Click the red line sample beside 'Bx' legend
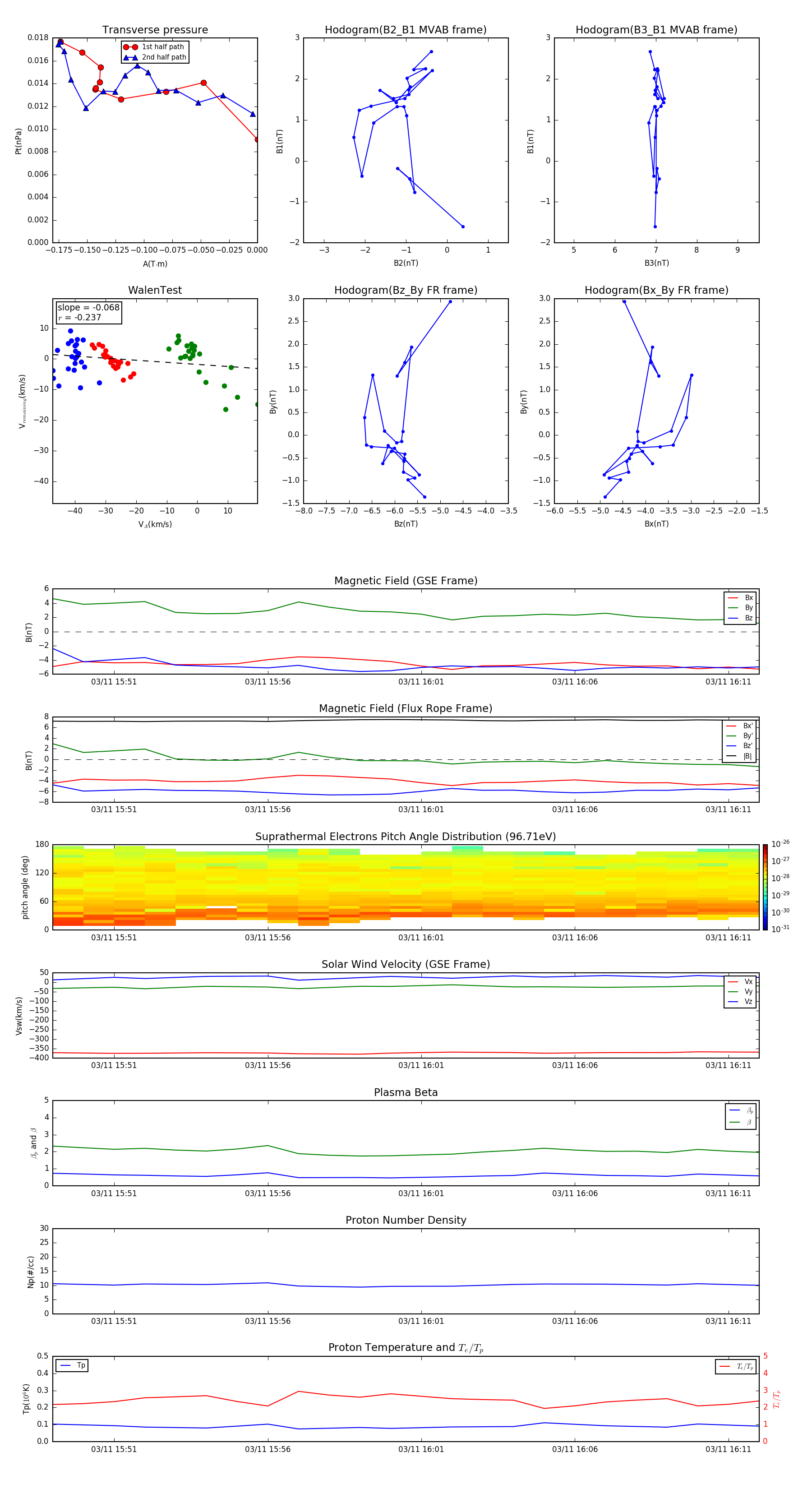The image size is (812, 1489). pos(733,598)
